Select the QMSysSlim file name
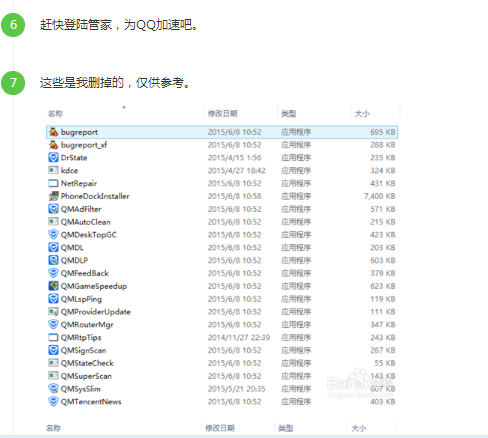 pos(81,389)
